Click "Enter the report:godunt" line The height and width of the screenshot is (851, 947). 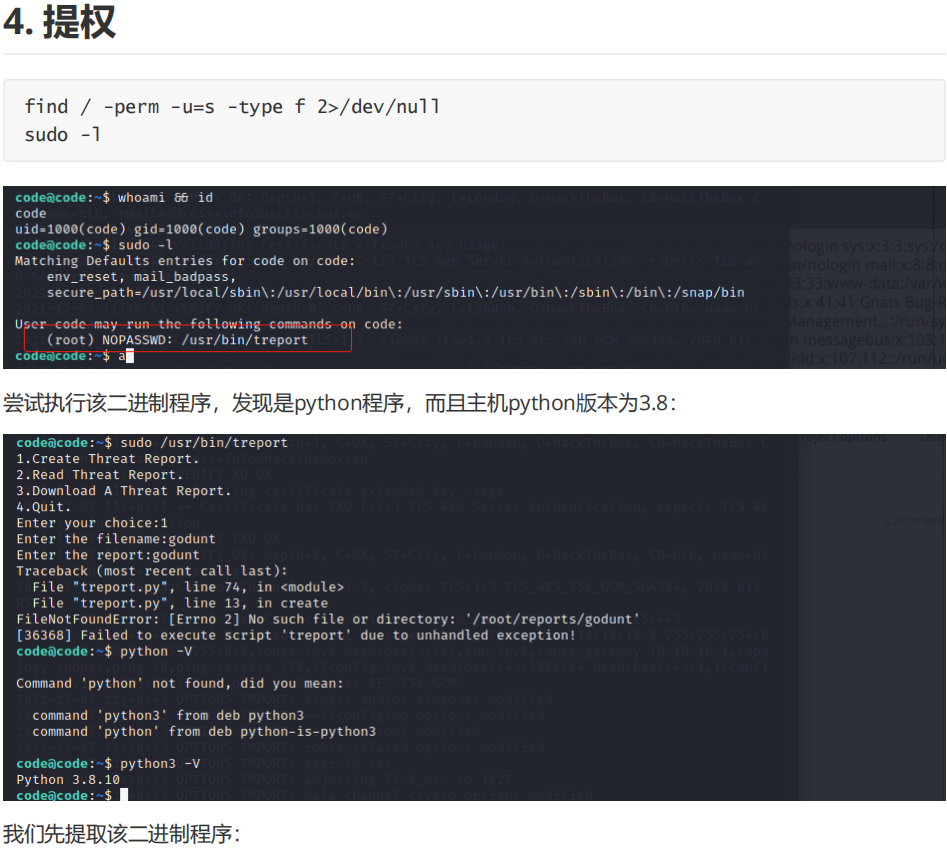point(108,555)
